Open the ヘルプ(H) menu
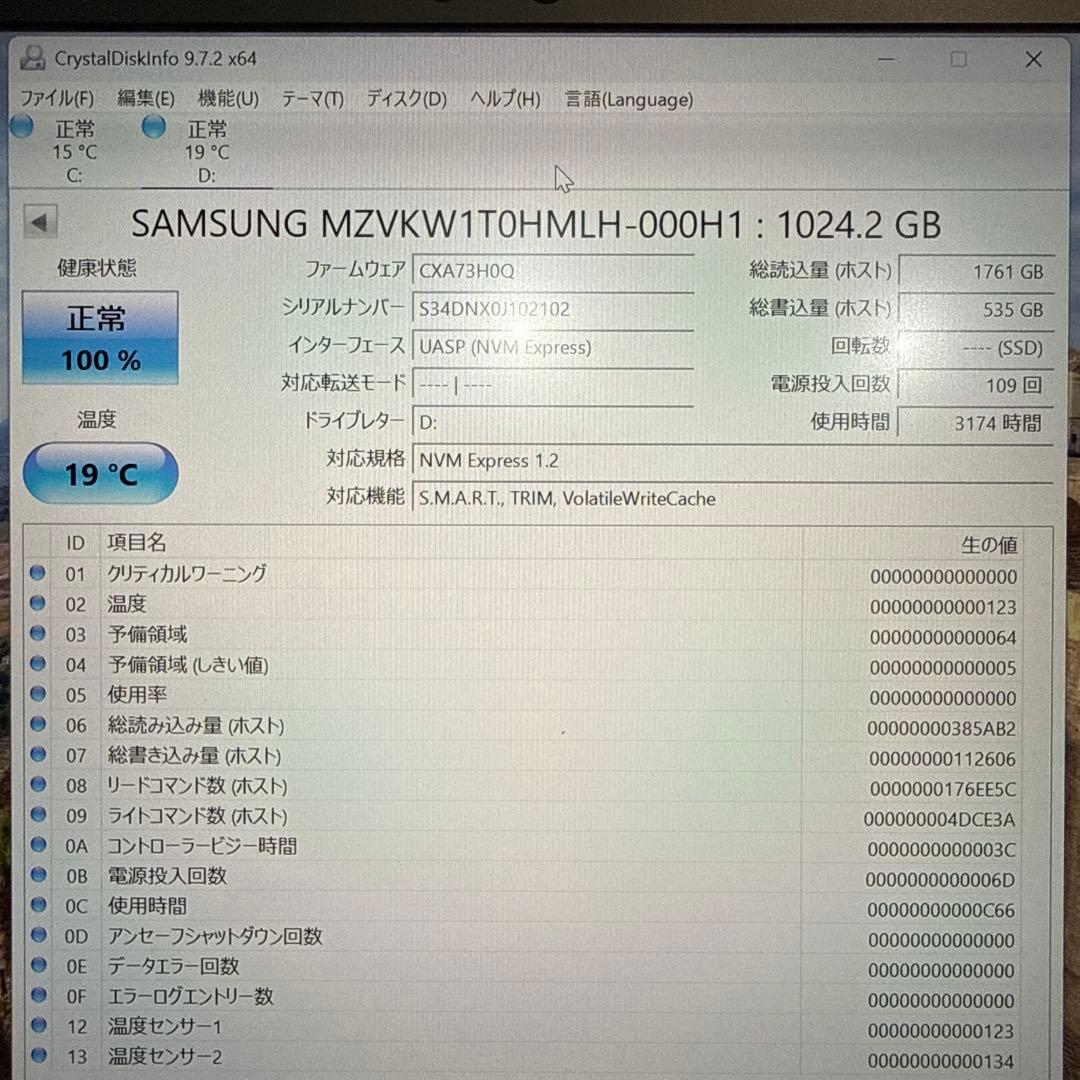The image size is (1080, 1080). tap(503, 99)
